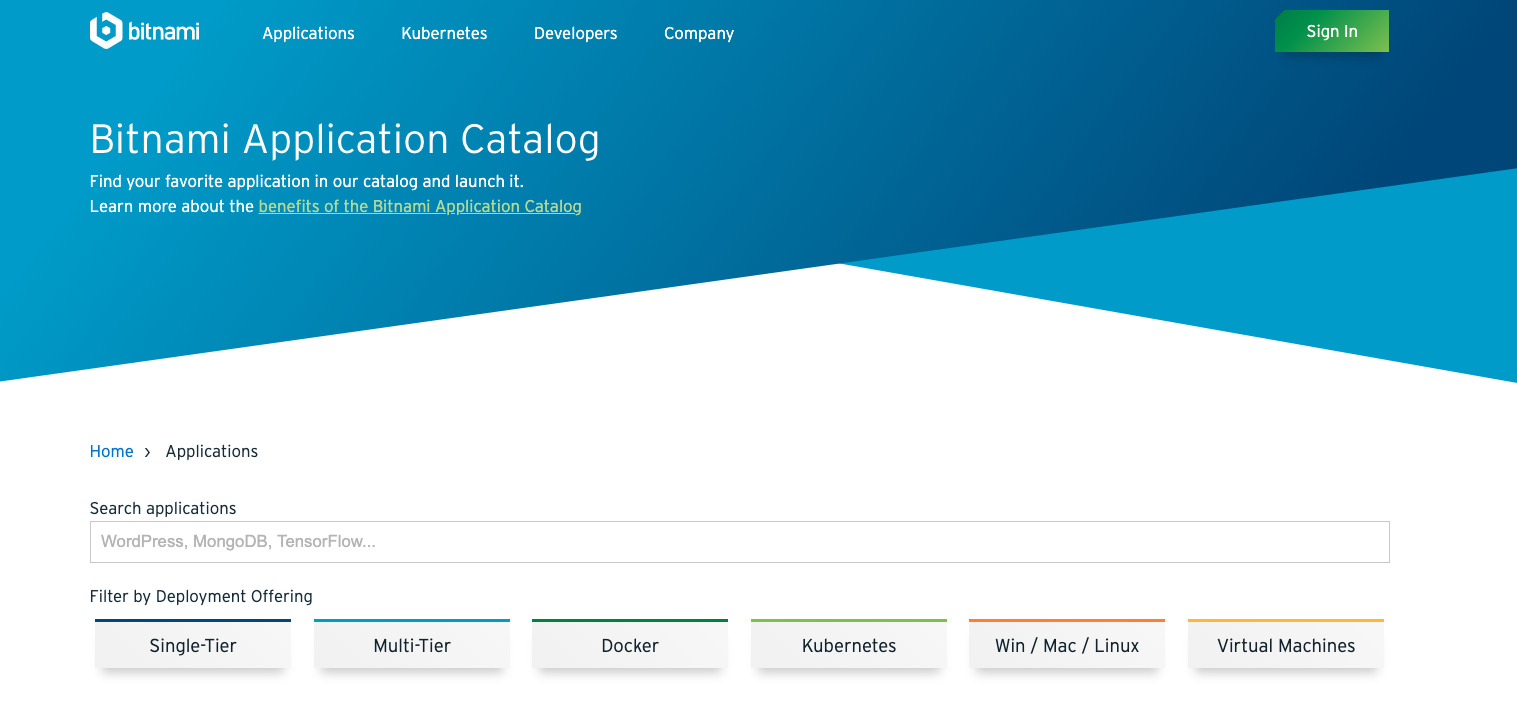Choose the Win / Mac / Linux filter
The height and width of the screenshot is (704, 1517).
tap(1067, 645)
